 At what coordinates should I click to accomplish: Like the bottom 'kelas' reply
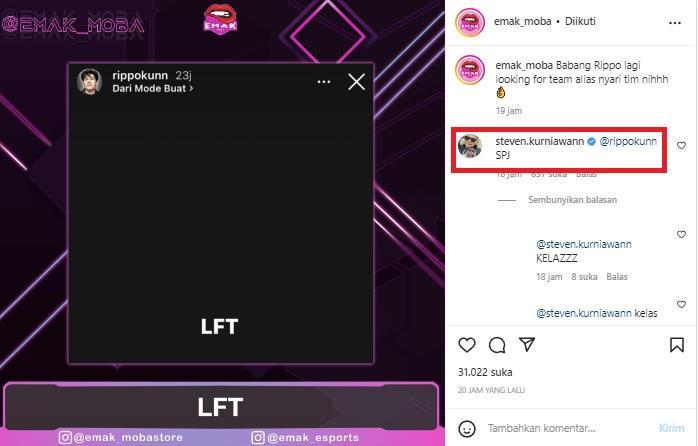tap(681, 304)
